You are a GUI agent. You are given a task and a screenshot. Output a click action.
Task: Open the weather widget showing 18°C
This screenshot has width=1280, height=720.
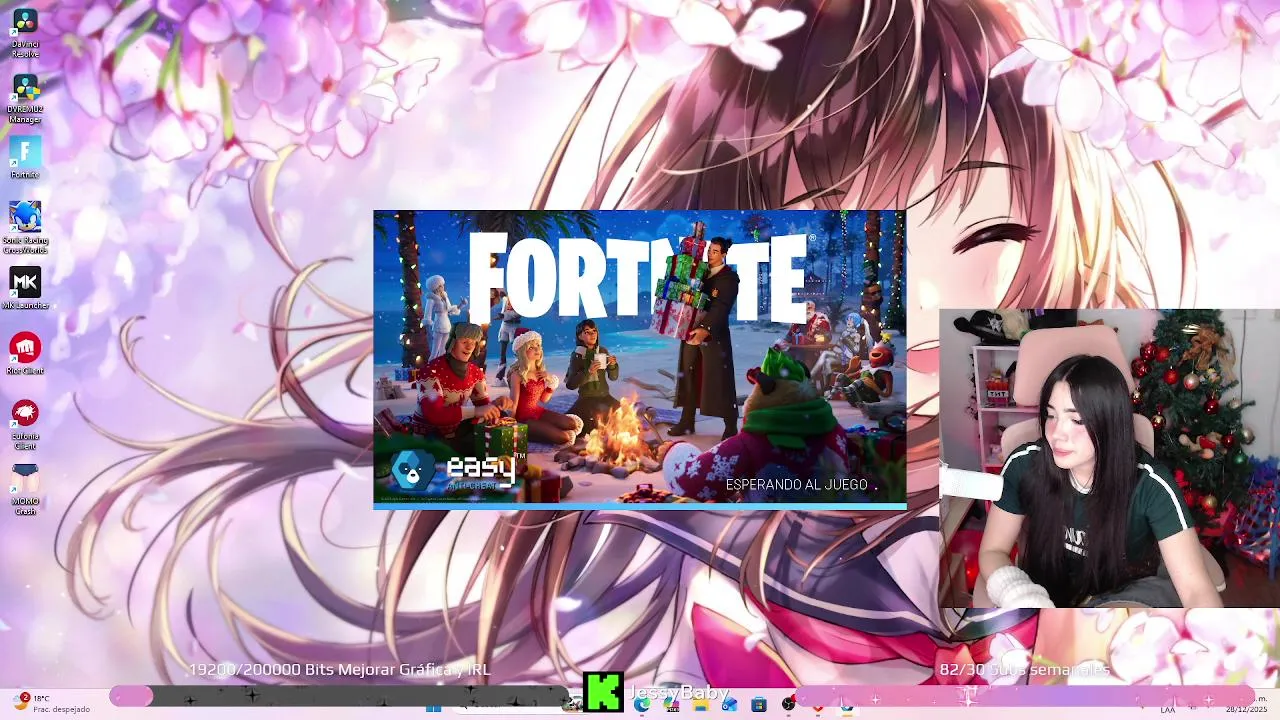tap(50, 703)
